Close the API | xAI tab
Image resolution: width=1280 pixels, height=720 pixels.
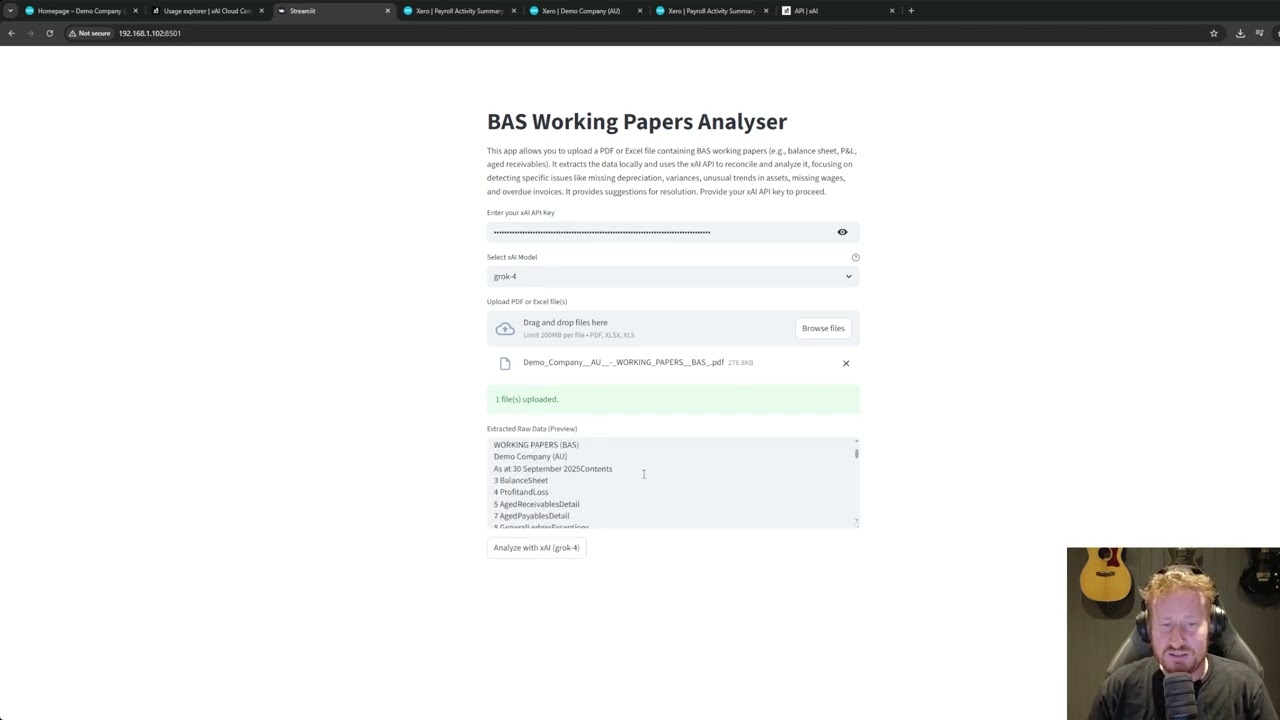point(892,11)
